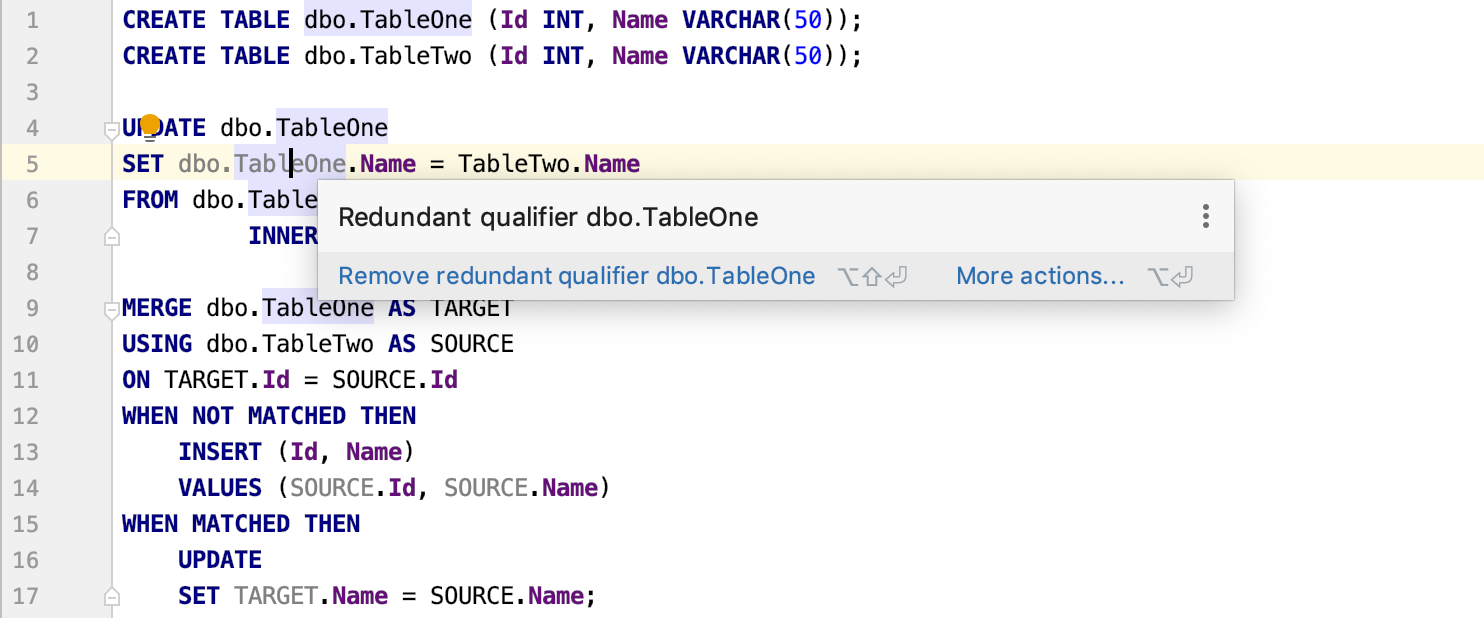This screenshot has height=618, width=1484.
Task: Click the 'SET' keyword on line 5
Action: tap(143, 164)
